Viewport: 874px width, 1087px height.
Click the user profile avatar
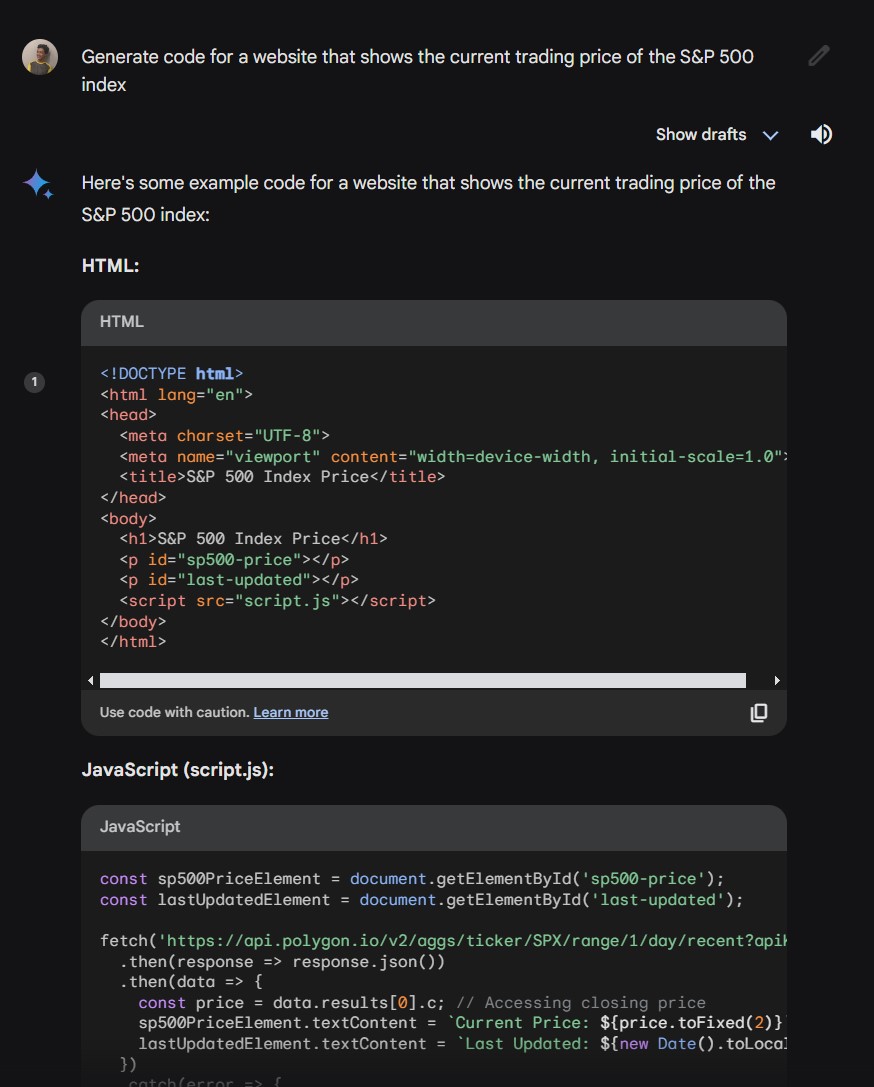(x=39, y=57)
